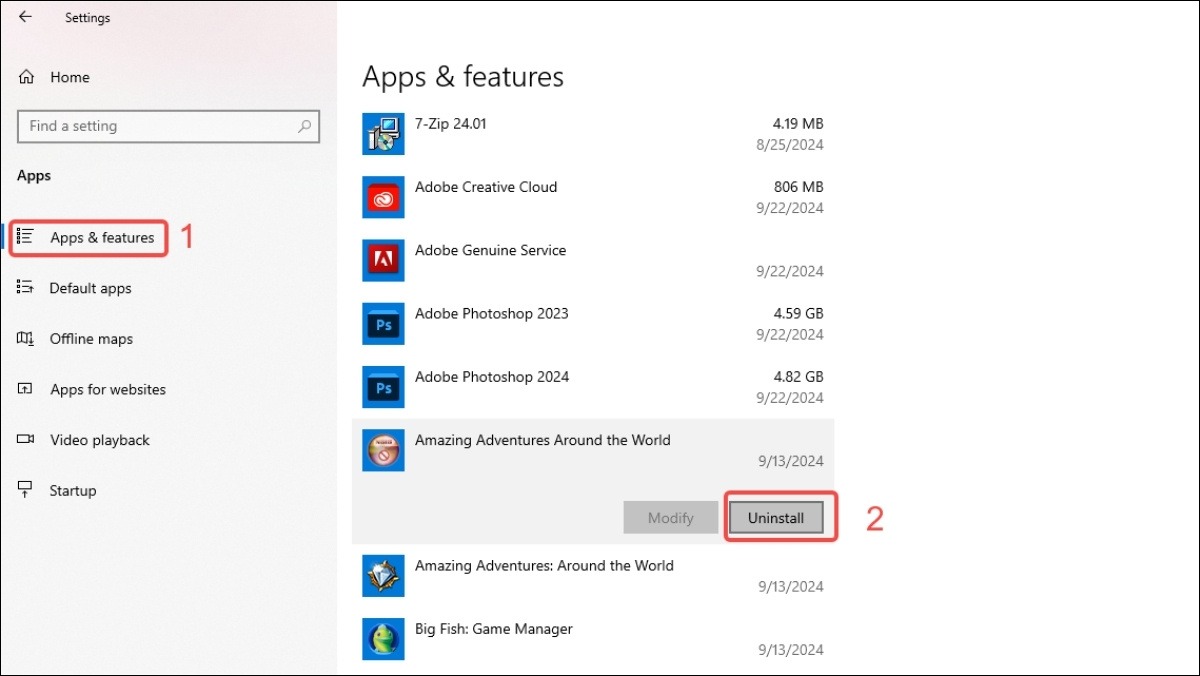Screen dimensions: 1200x676
Task: Select the Adobe Photoshop 2024 app icon
Action: coord(383,387)
